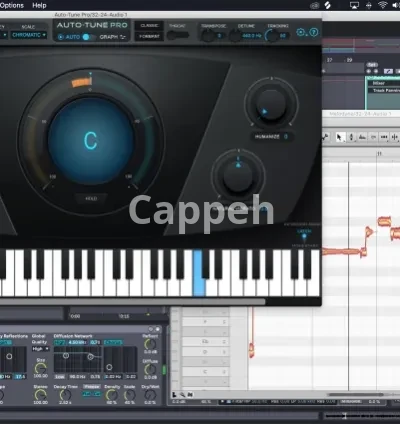Adjust reverb Diffuse level knob
This screenshot has height=424, width=400.
[150, 369]
